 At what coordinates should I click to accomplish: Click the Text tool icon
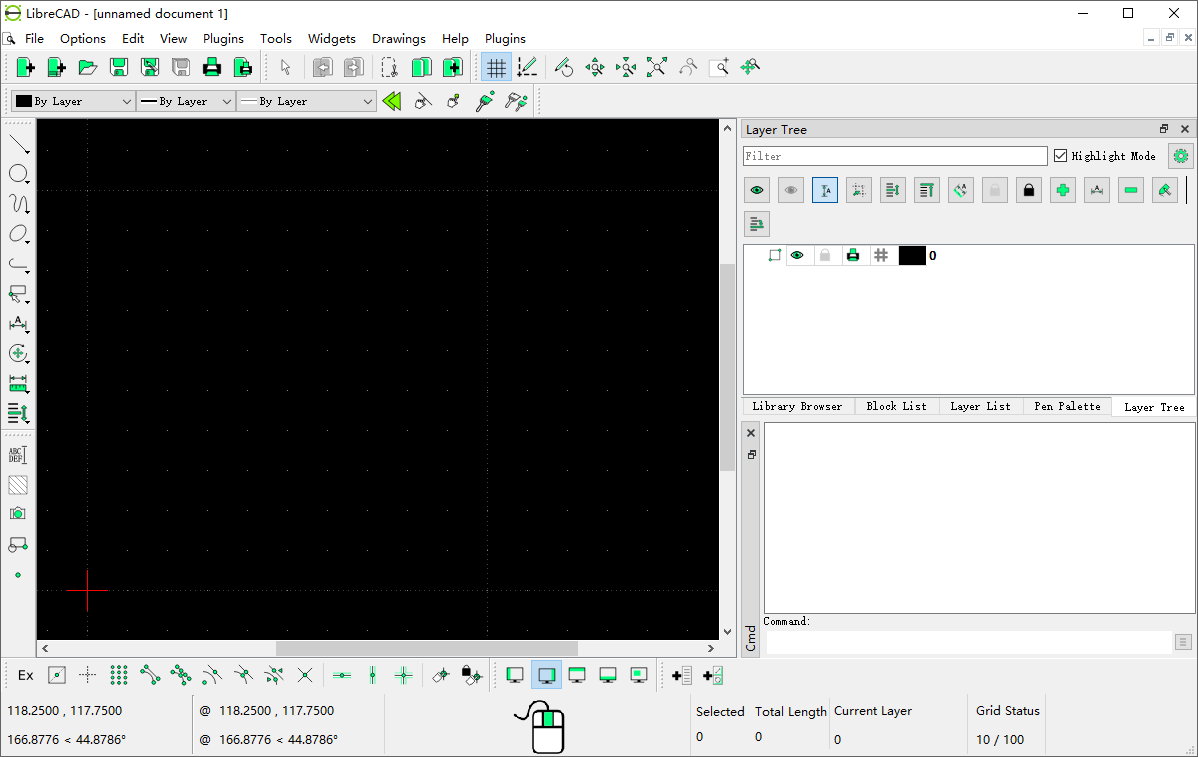coord(18,455)
